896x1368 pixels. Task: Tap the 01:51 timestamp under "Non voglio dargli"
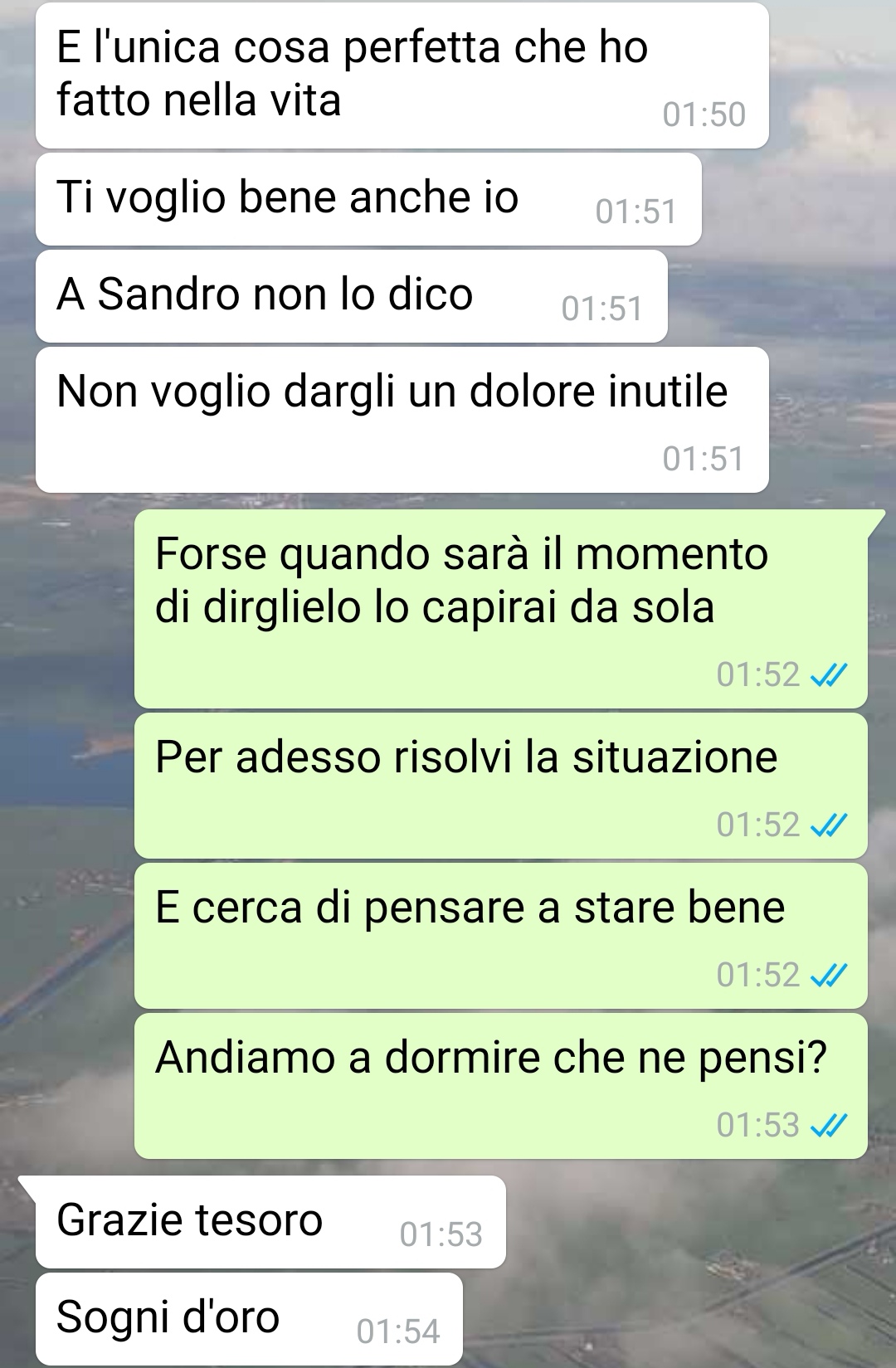(704, 459)
